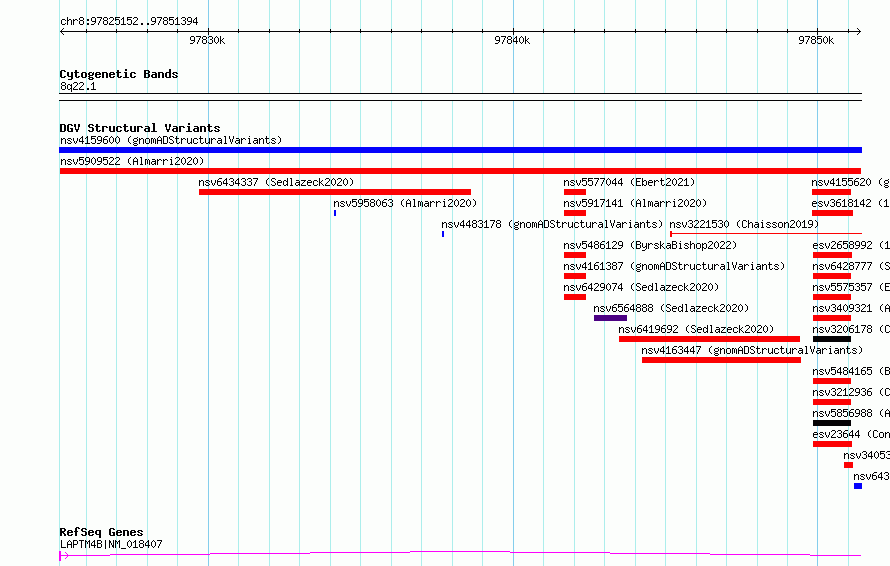Select the nsv5917141 (Almarri2020) label
Image resolution: width=890 pixels, height=566 pixels.
coord(635,203)
